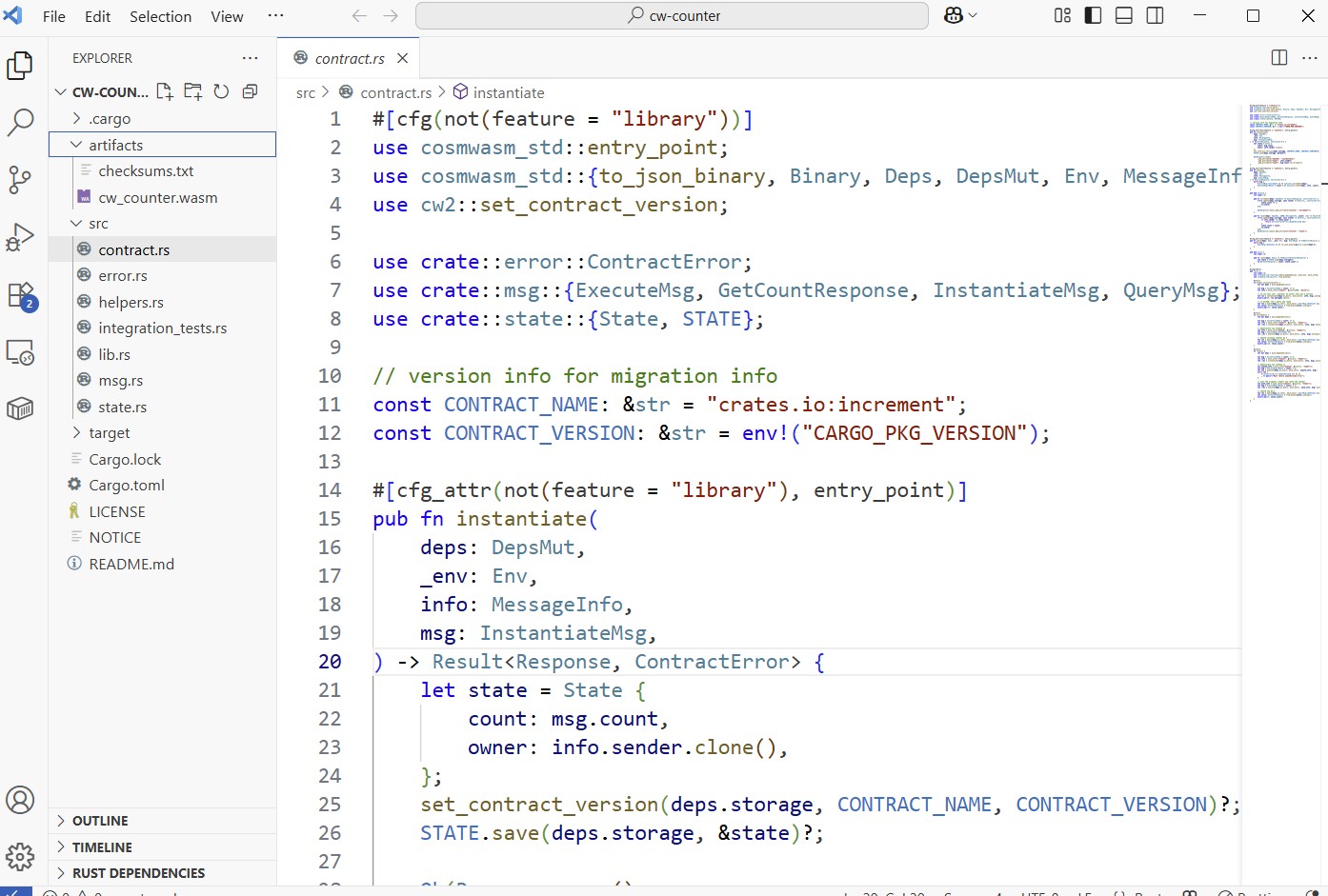Viewport: 1328px width, 896px height.
Task: Close the contract.rs editor tab
Action: (403, 58)
